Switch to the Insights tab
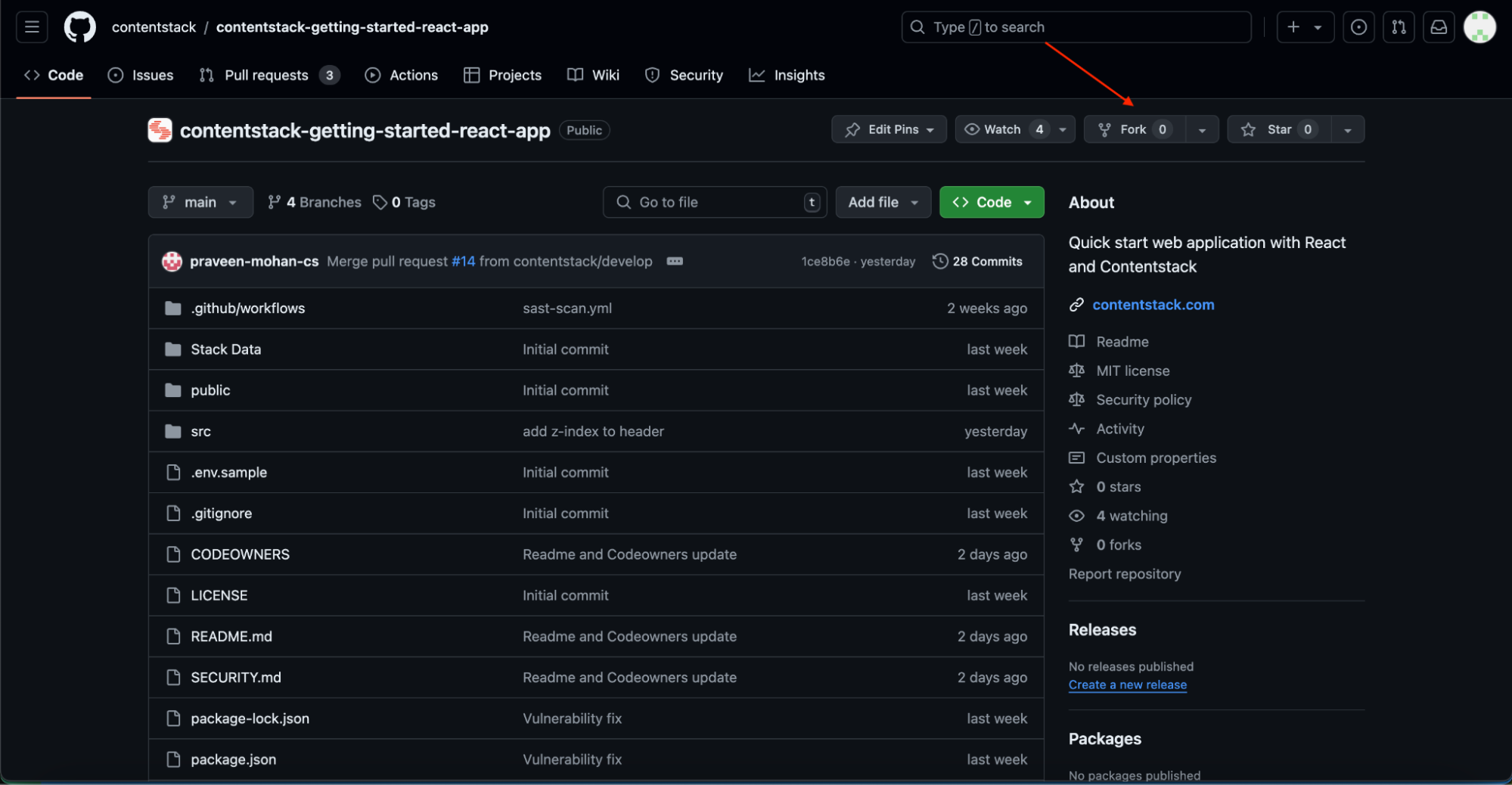 pyautogui.click(x=787, y=75)
